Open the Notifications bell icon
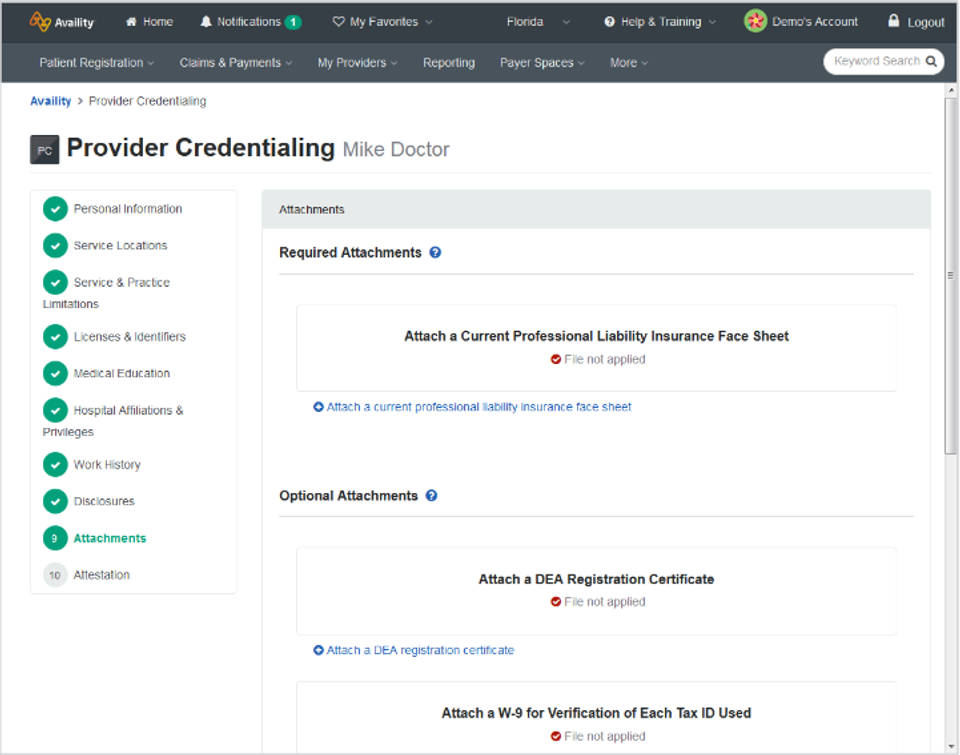 207,21
